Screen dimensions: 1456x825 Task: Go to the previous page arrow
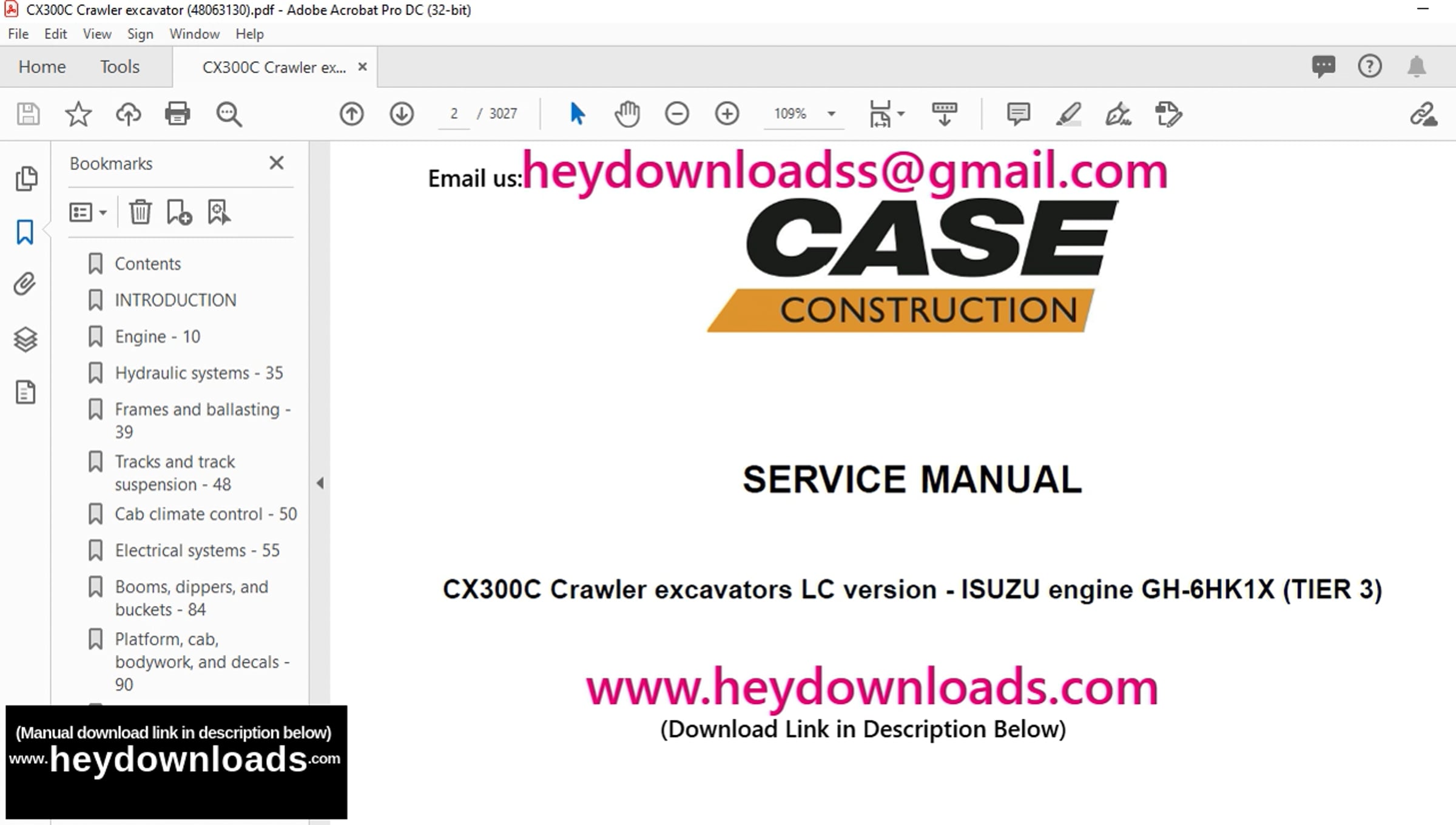coord(352,113)
